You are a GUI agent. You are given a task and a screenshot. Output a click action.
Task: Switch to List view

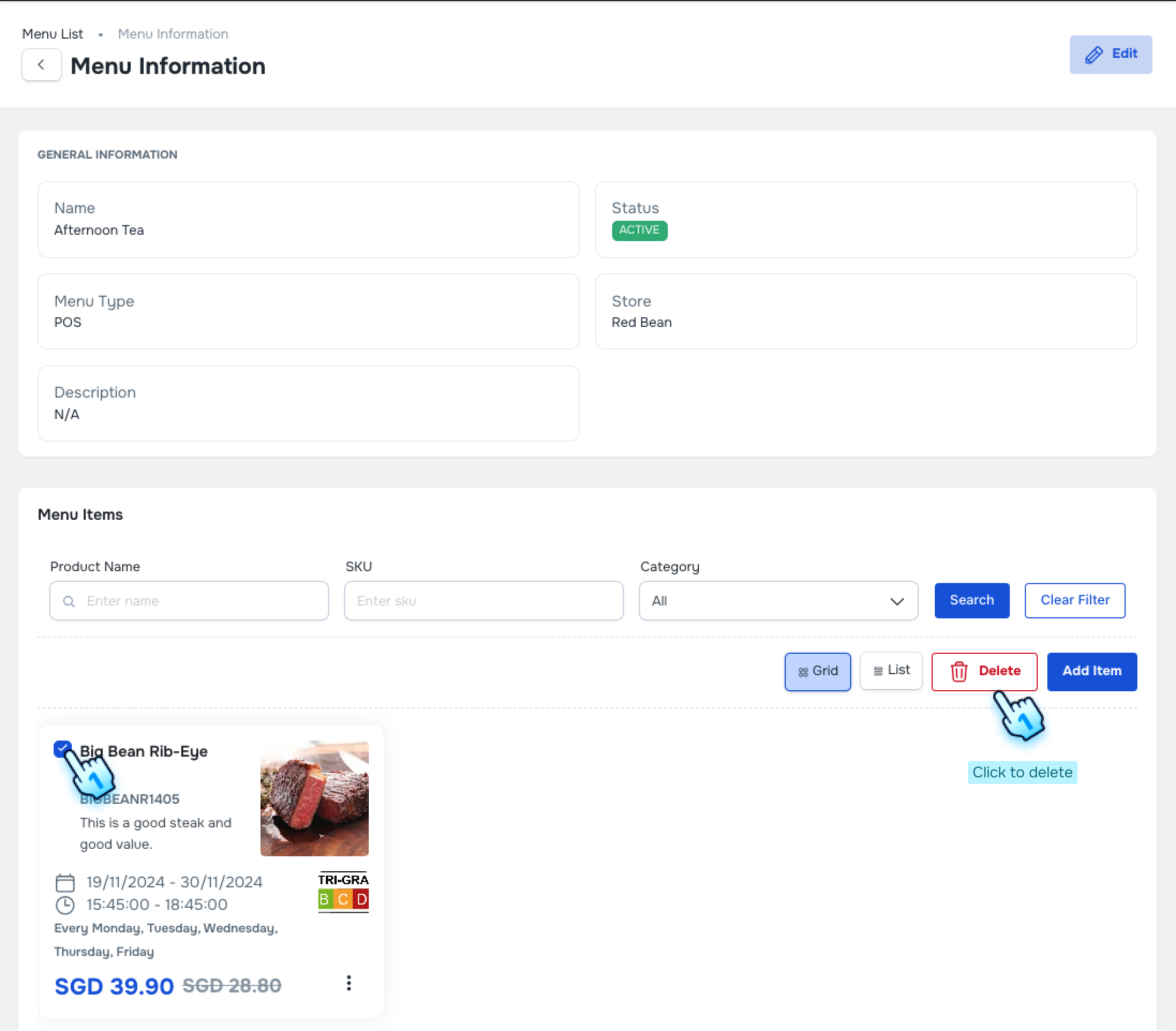pyautogui.click(x=891, y=670)
